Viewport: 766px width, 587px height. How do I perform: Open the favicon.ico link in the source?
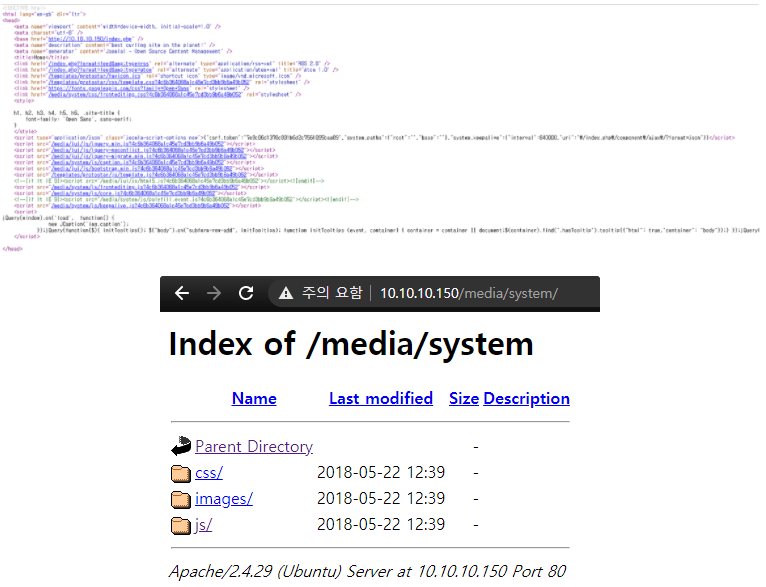[x=94, y=76]
